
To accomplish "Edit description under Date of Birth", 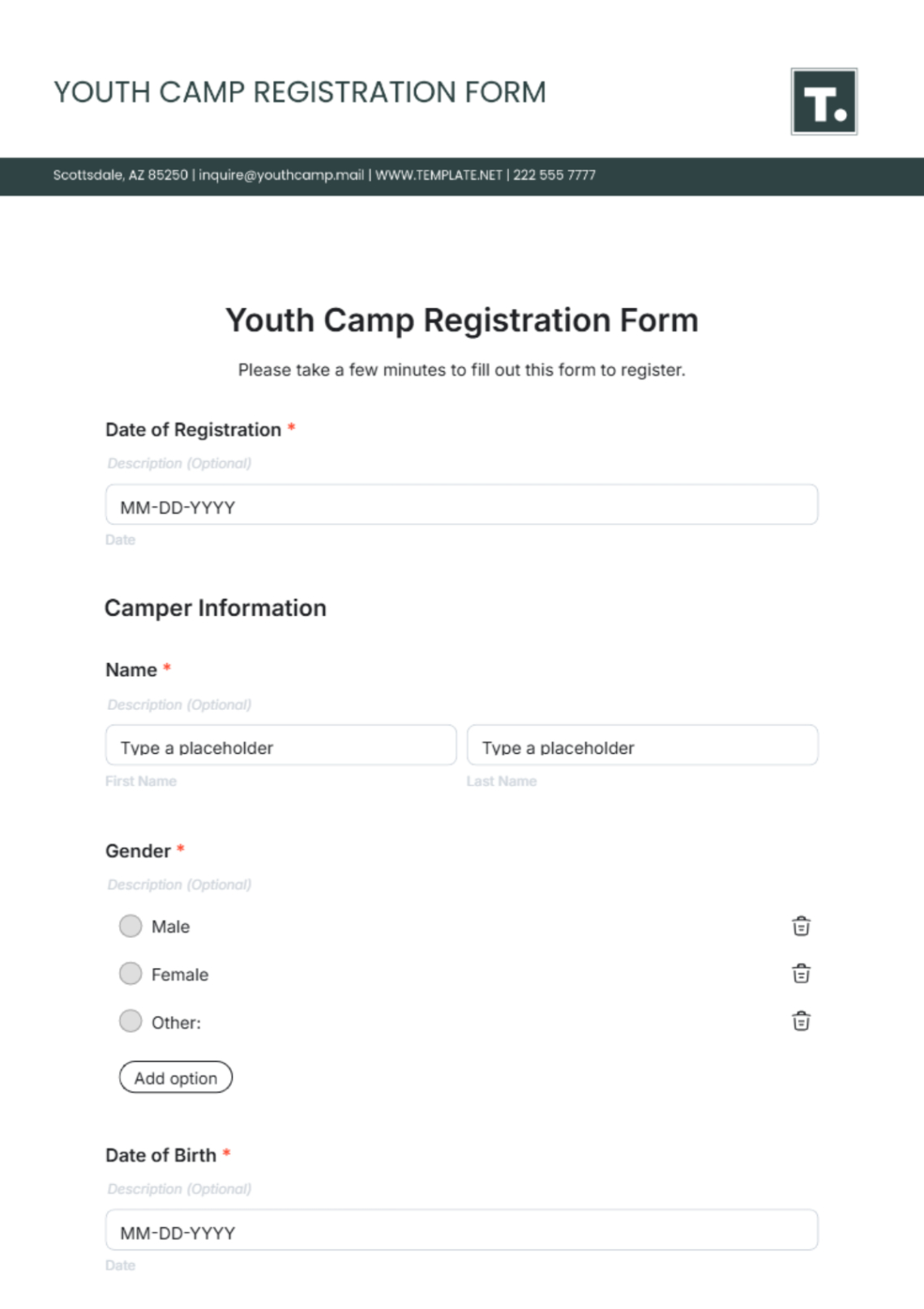I will pyautogui.click(x=179, y=1189).
